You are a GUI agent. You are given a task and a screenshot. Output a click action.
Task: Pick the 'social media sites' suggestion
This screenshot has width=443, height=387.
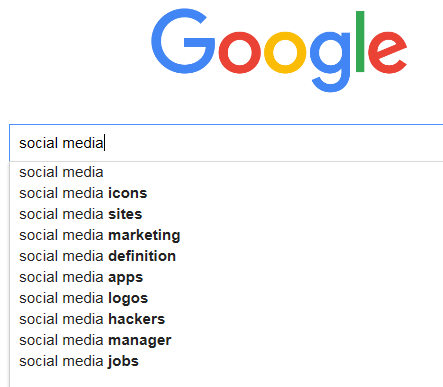pos(226,214)
